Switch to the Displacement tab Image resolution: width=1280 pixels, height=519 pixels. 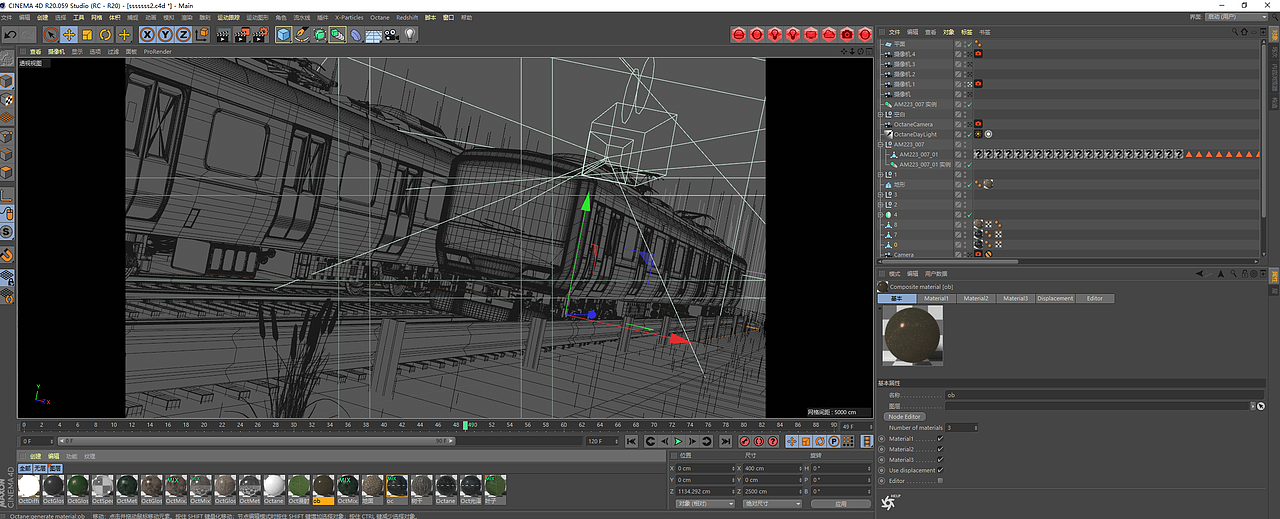tap(1055, 298)
